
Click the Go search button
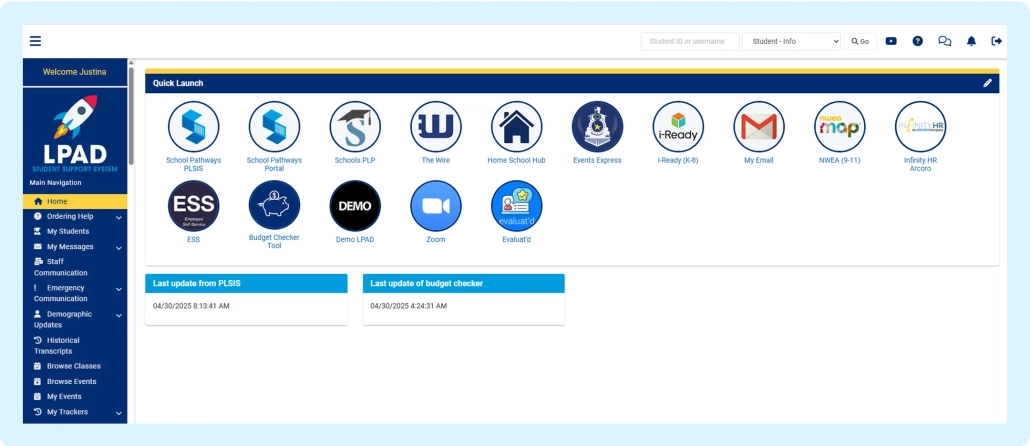click(860, 41)
